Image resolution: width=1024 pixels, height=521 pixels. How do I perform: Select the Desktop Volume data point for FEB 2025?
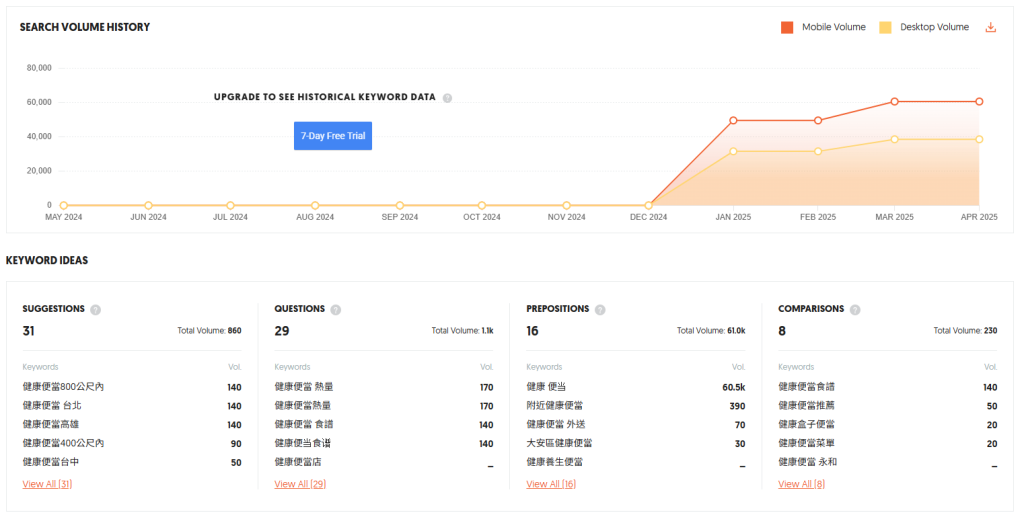(x=818, y=151)
